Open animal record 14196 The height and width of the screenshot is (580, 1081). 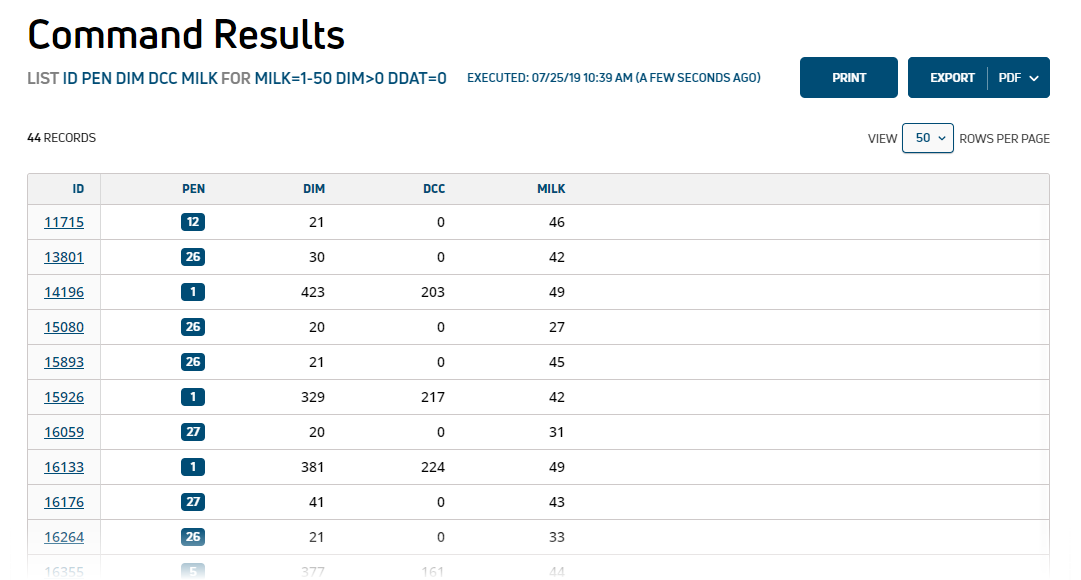(x=64, y=292)
